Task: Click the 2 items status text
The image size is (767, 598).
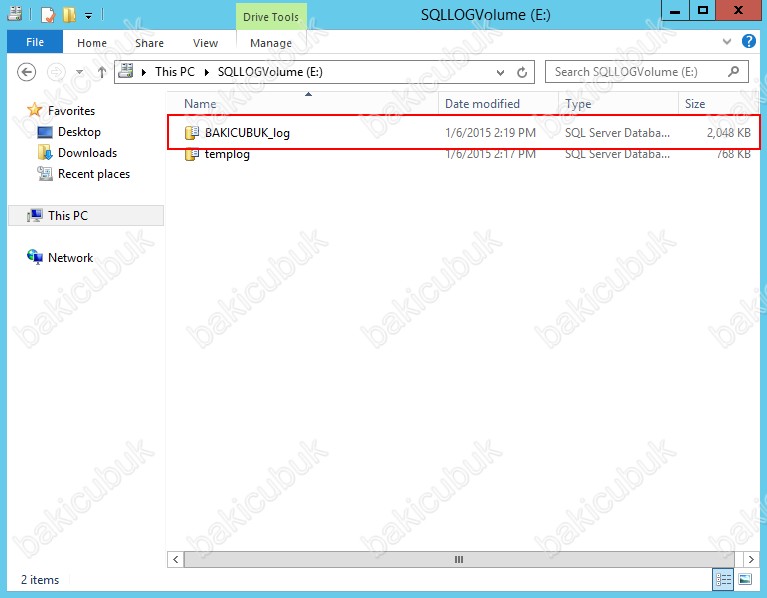Action: click(40, 580)
